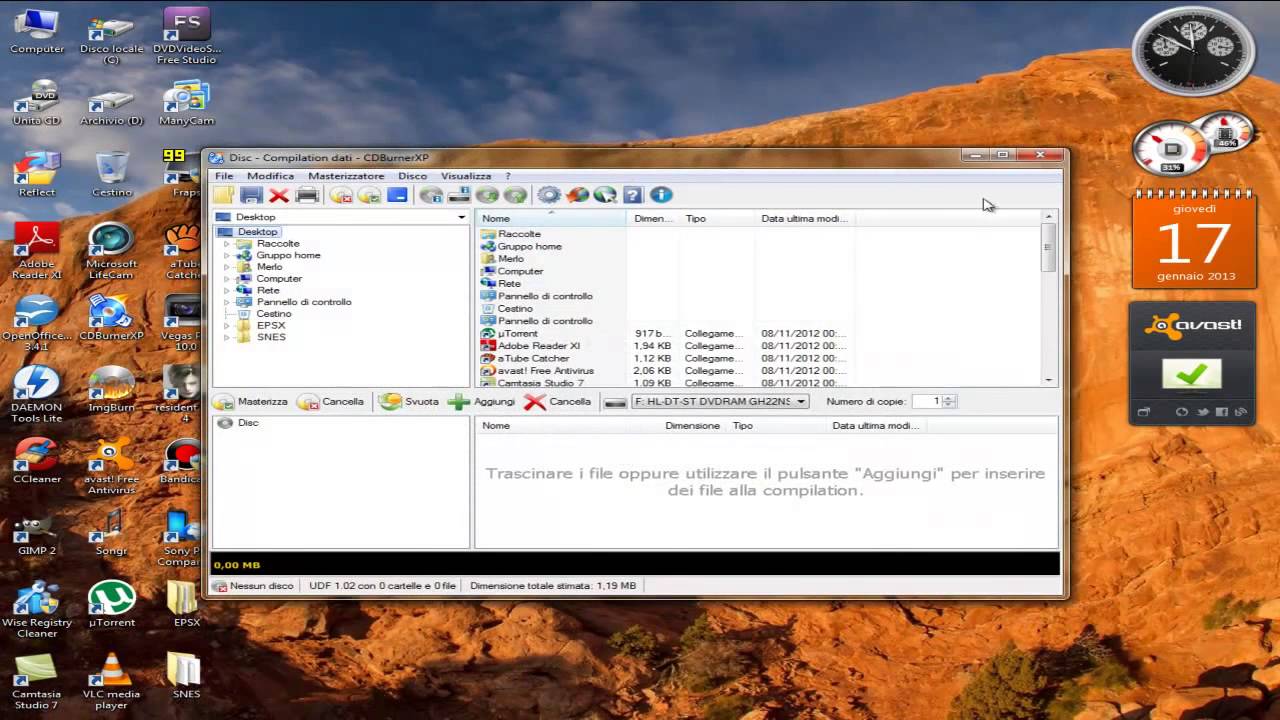This screenshot has width=1280, height=720.
Task: Click the blue info about icon
Action: tap(660, 195)
